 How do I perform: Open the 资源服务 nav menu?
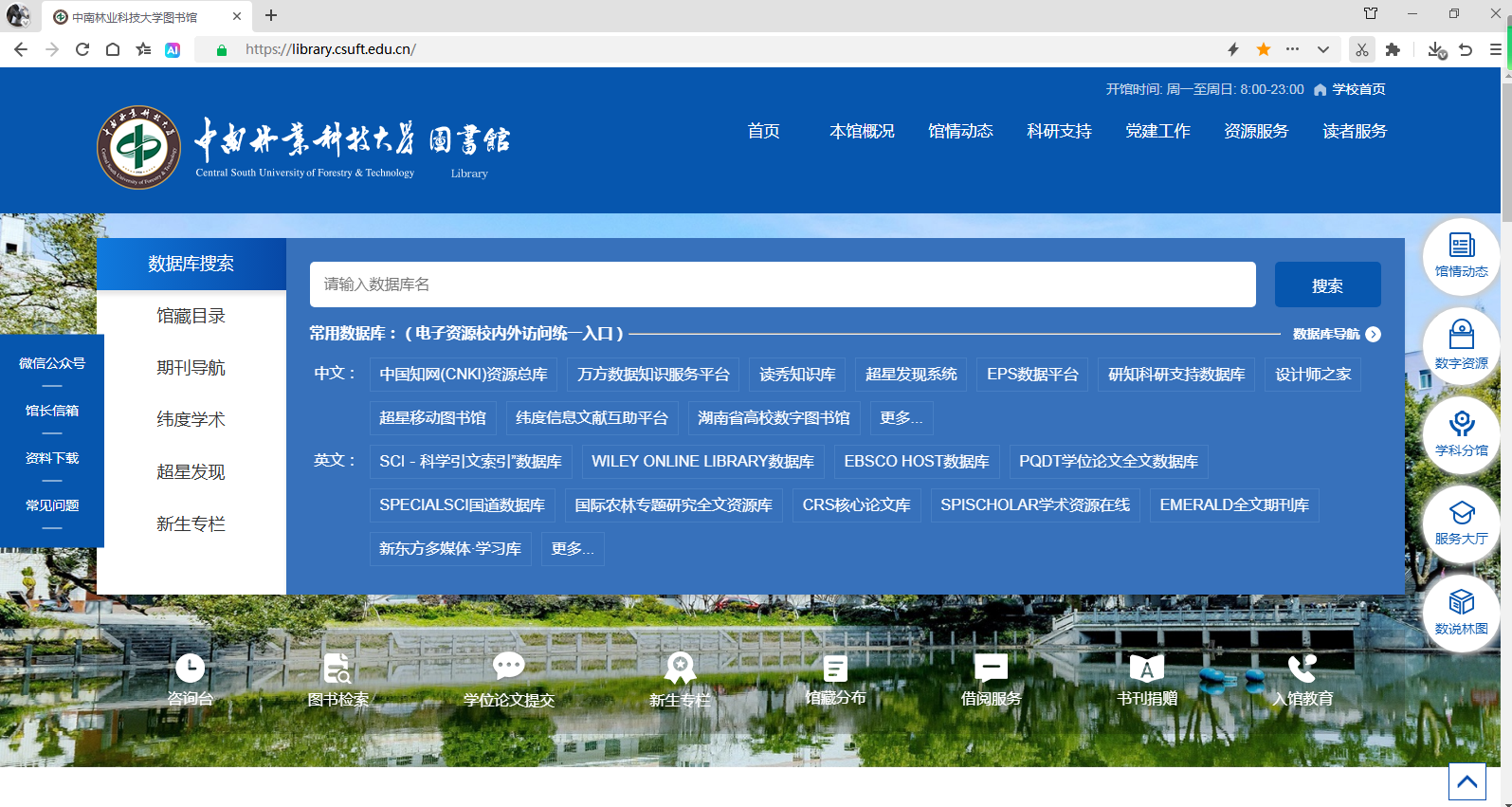click(x=1256, y=131)
